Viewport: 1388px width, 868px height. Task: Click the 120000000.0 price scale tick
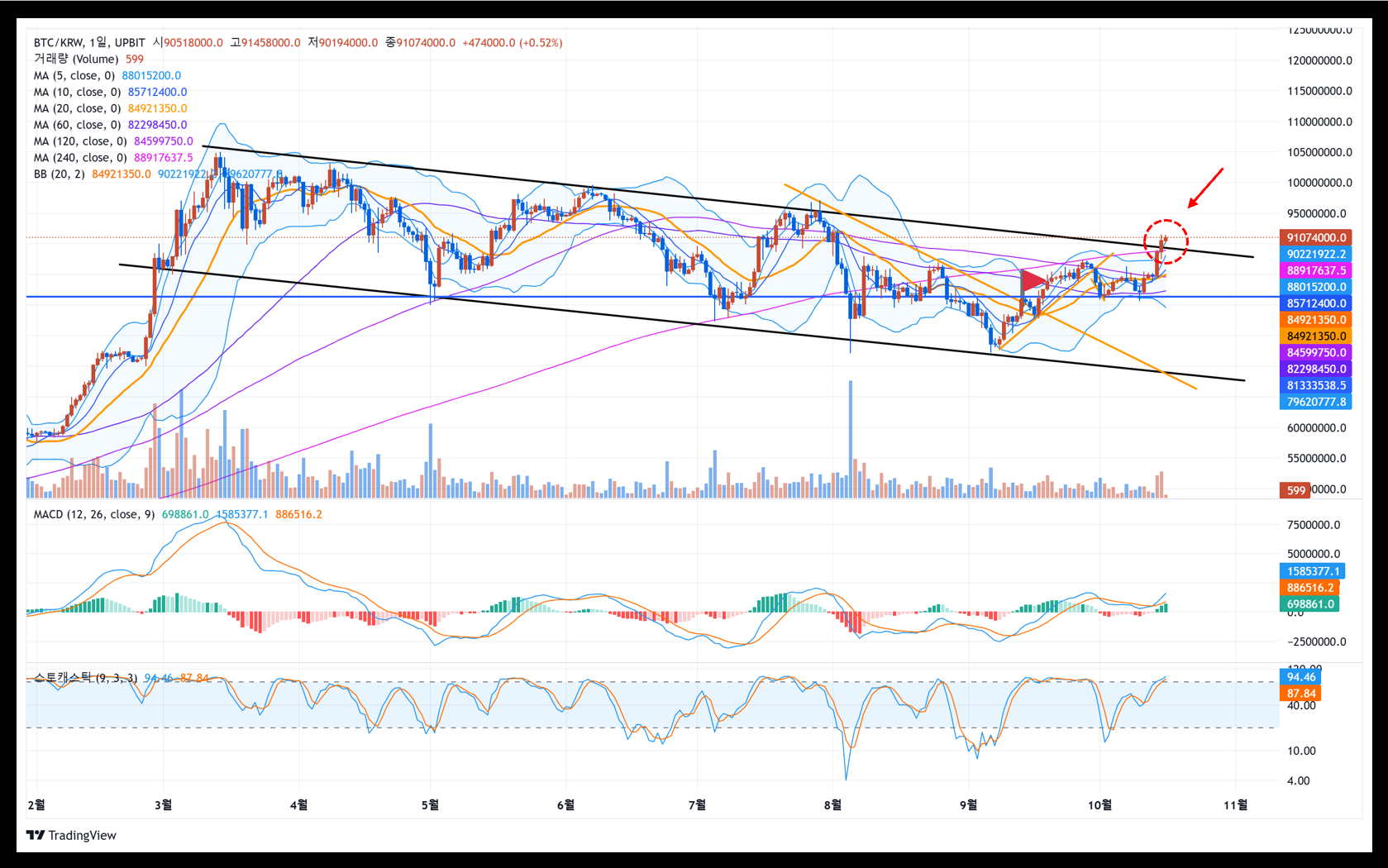1319,60
